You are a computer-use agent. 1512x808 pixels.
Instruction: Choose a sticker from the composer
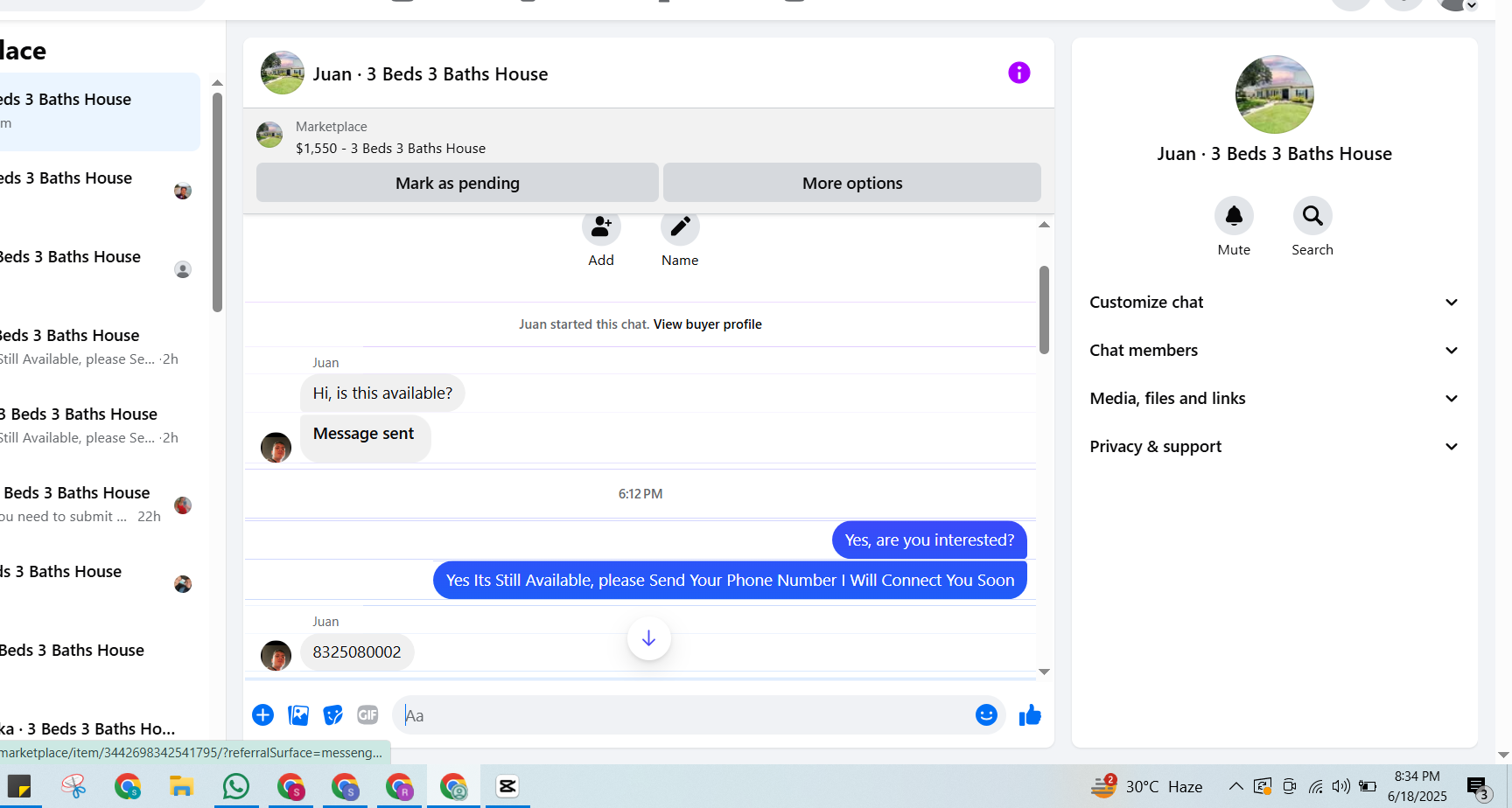coord(333,715)
